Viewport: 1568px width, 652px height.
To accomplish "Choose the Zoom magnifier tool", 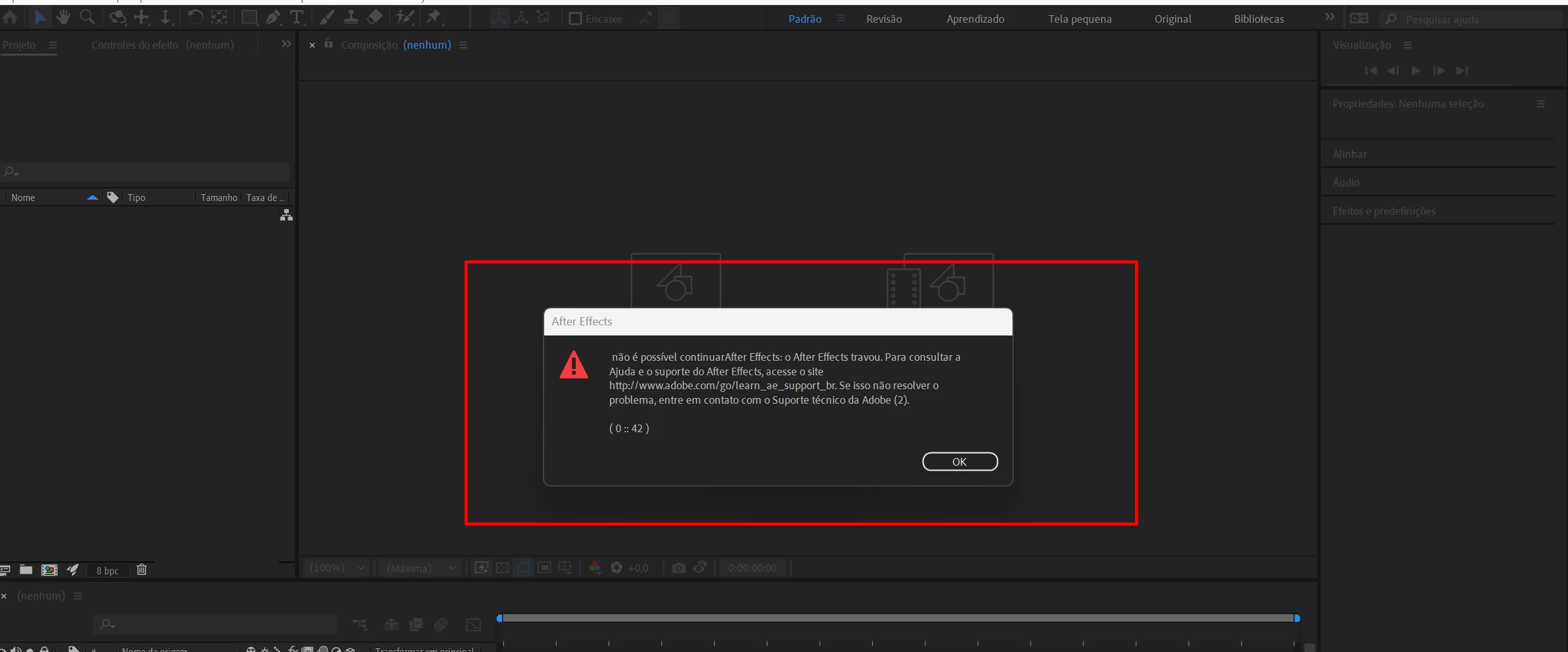I will (88, 18).
